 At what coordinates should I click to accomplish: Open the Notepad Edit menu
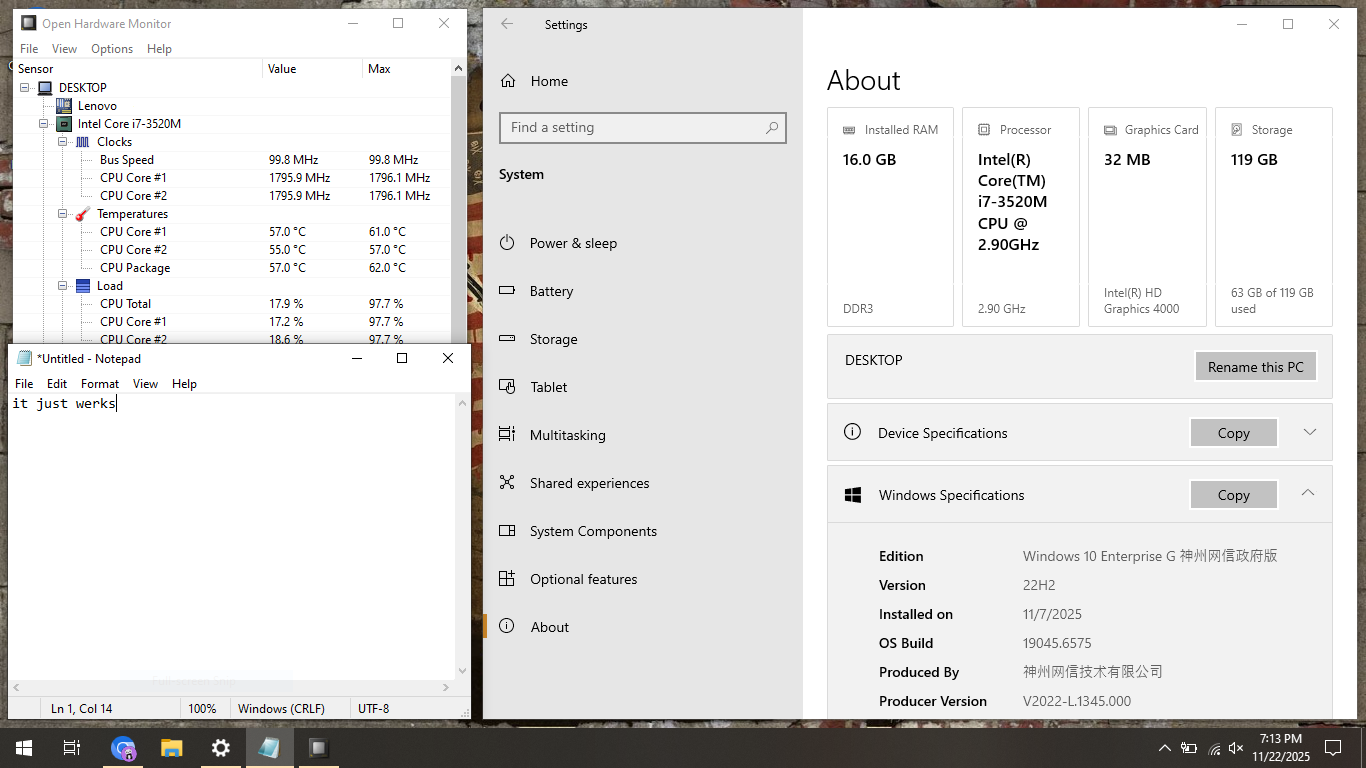pos(57,384)
